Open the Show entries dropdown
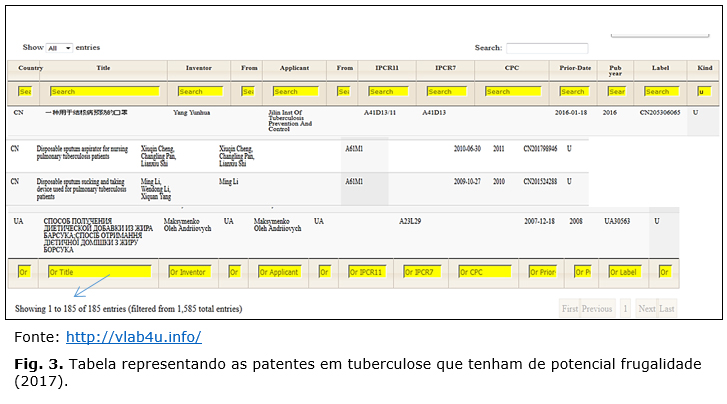Viewport: 727px width, 404px height. (x=59, y=48)
